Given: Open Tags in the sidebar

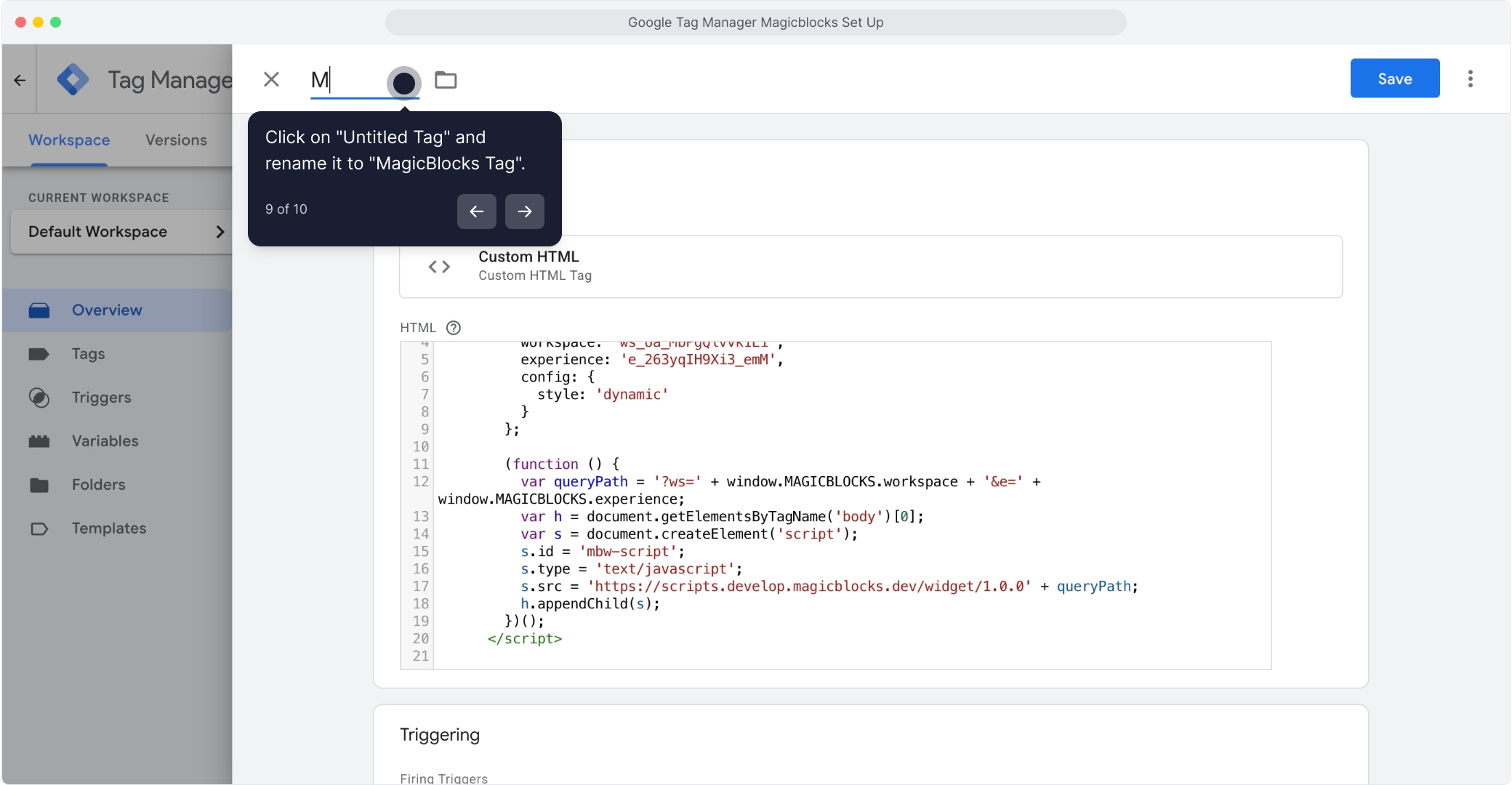Looking at the screenshot, I should pos(88,354).
